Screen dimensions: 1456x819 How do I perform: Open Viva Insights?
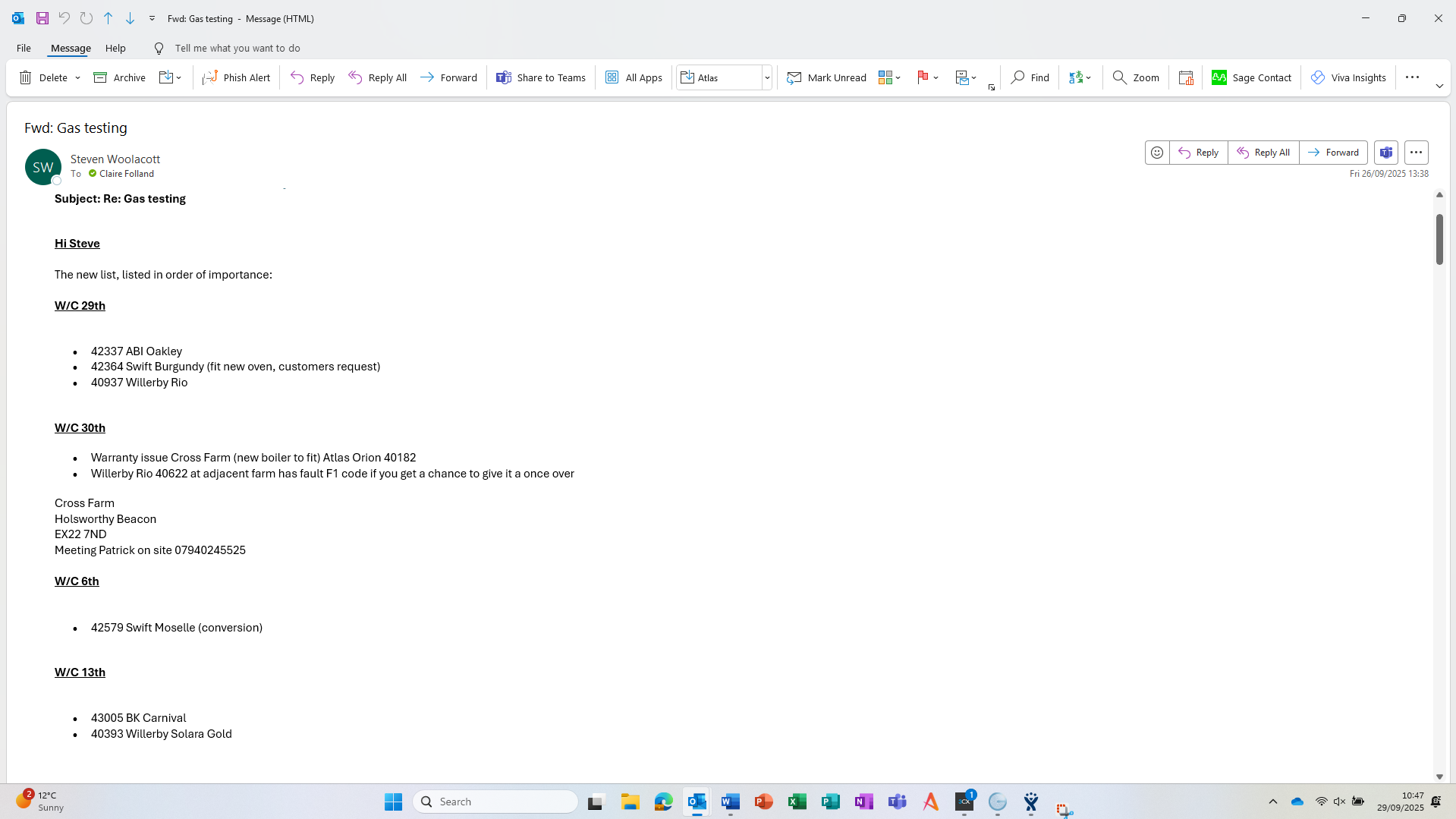point(1348,77)
